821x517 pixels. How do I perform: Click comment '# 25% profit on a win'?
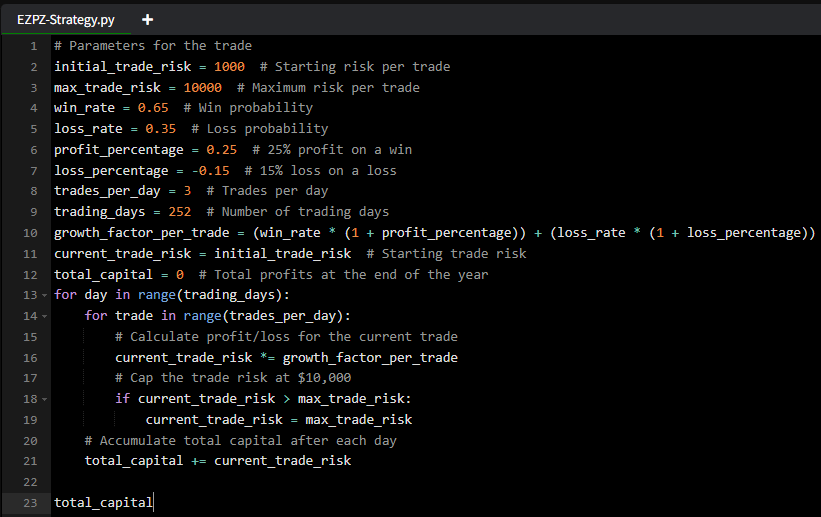pos(332,150)
